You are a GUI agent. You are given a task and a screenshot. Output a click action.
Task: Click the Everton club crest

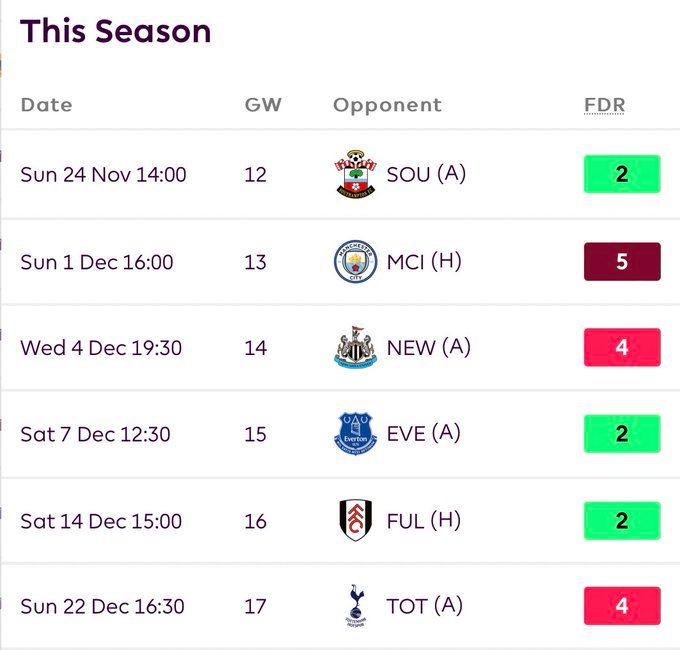click(x=356, y=434)
